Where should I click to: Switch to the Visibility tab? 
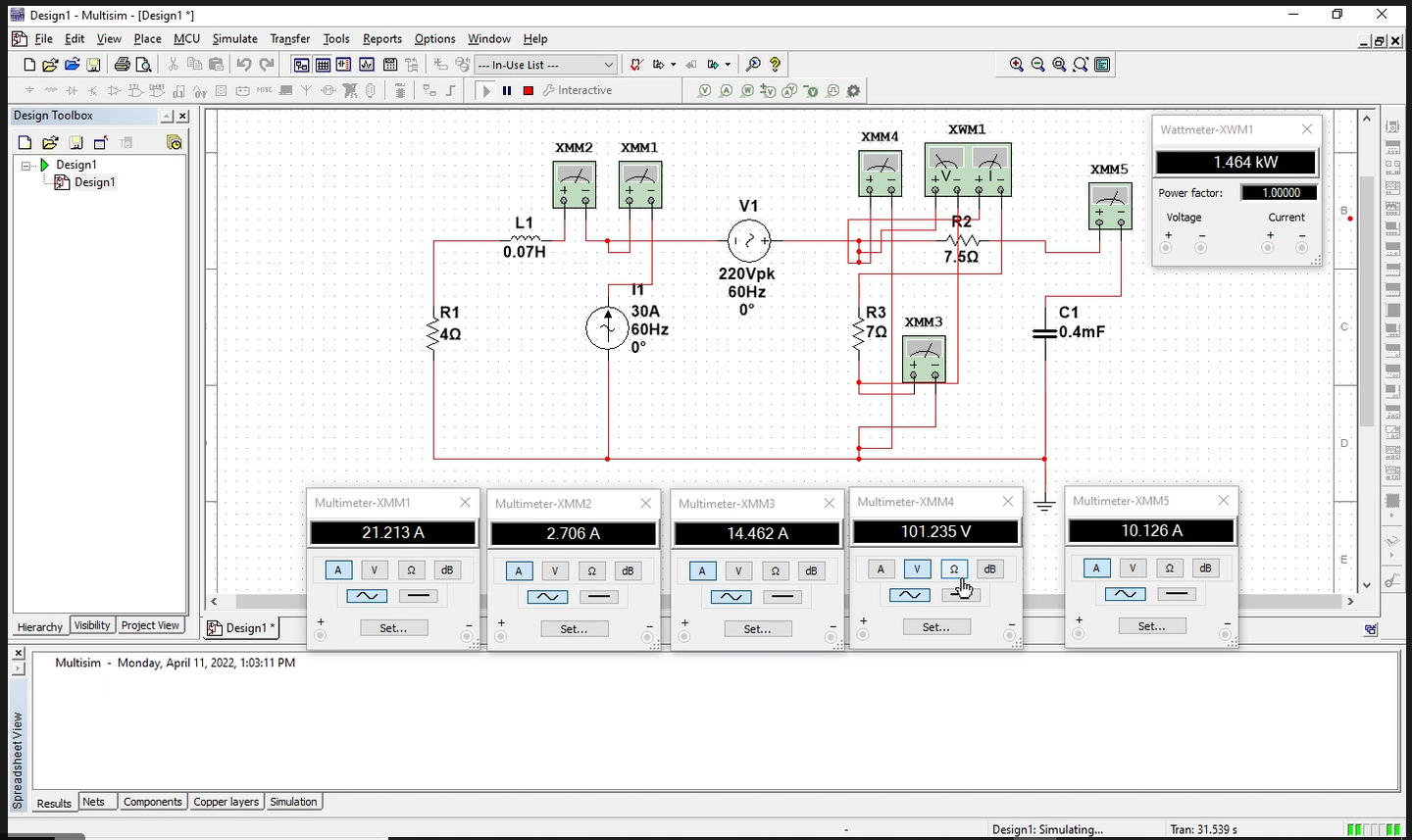coord(91,624)
